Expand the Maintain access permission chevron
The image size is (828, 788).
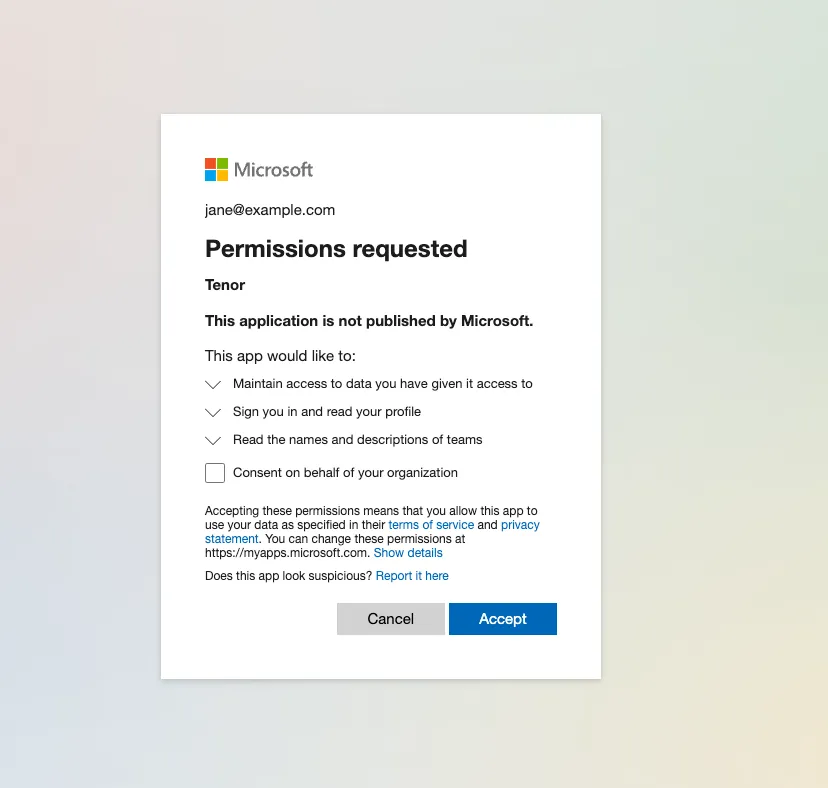213,384
